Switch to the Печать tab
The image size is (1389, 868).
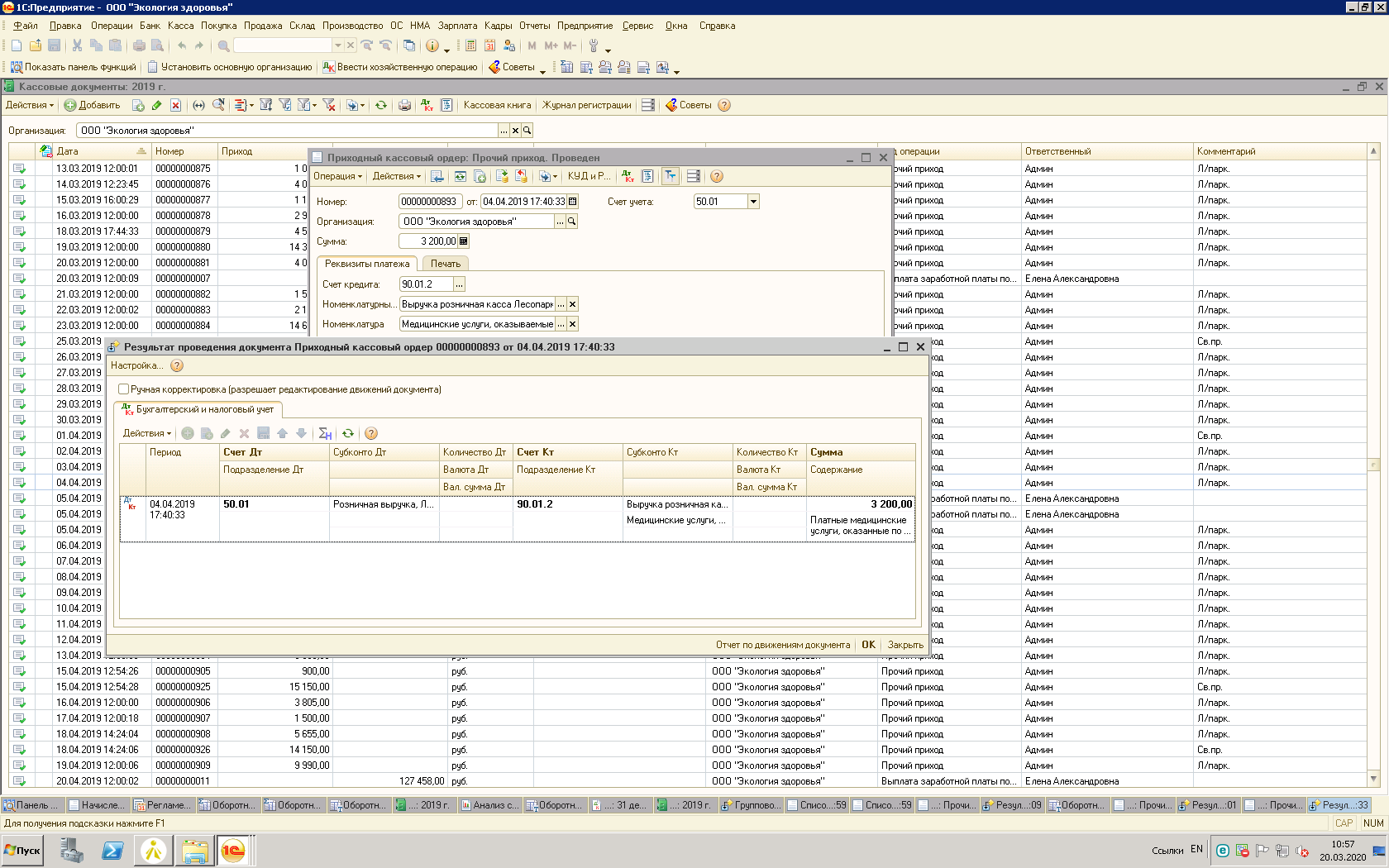(x=445, y=264)
